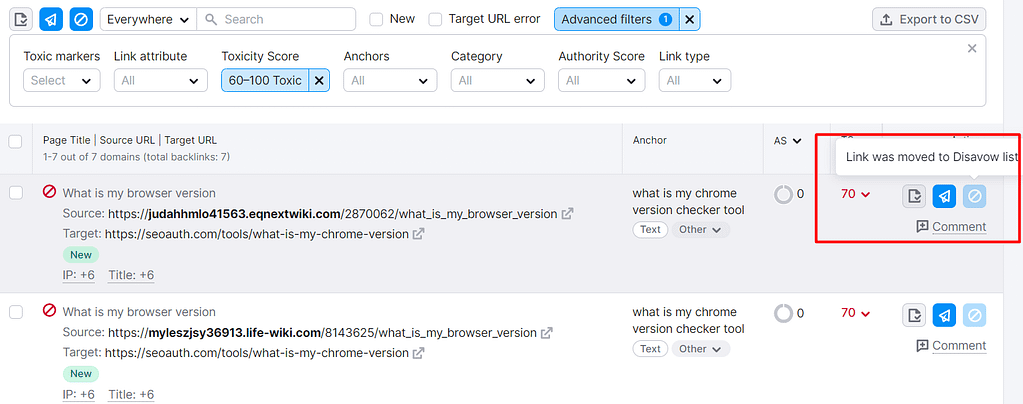Click the Authority Score circle in second row
The image size is (1023, 404).
(783, 313)
